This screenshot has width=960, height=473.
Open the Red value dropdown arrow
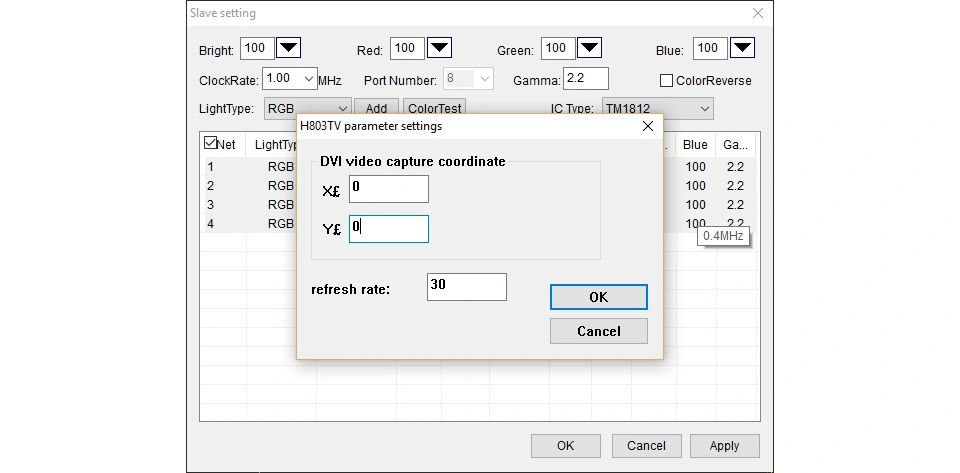tap(439, 48)
